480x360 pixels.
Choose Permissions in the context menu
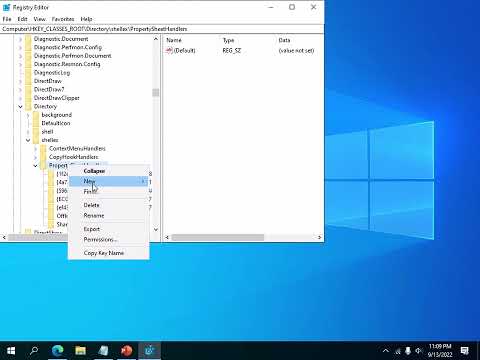click(x=109, y=239)
